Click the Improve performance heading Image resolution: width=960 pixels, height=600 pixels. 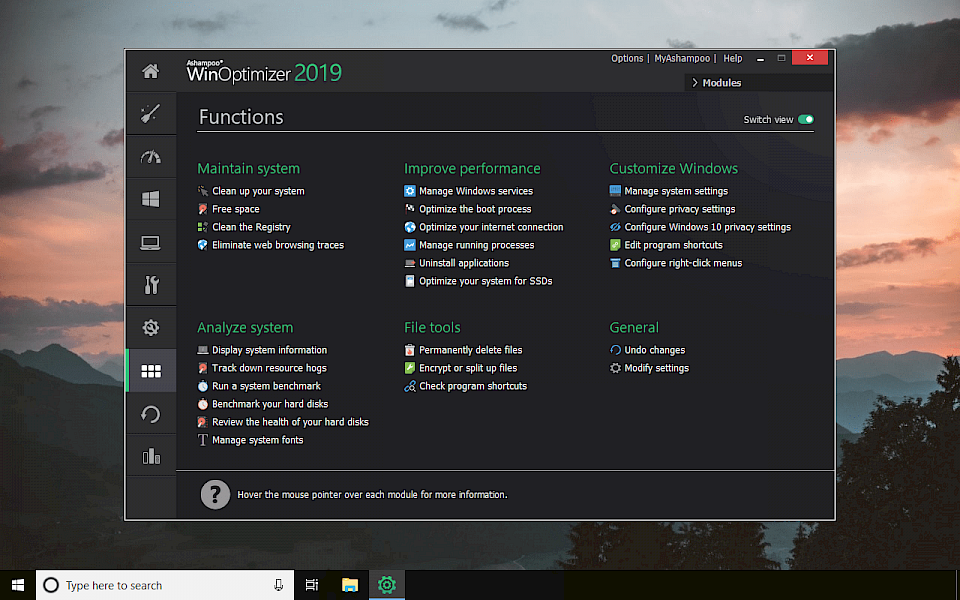pyautogui.click(x=472, y=168)
